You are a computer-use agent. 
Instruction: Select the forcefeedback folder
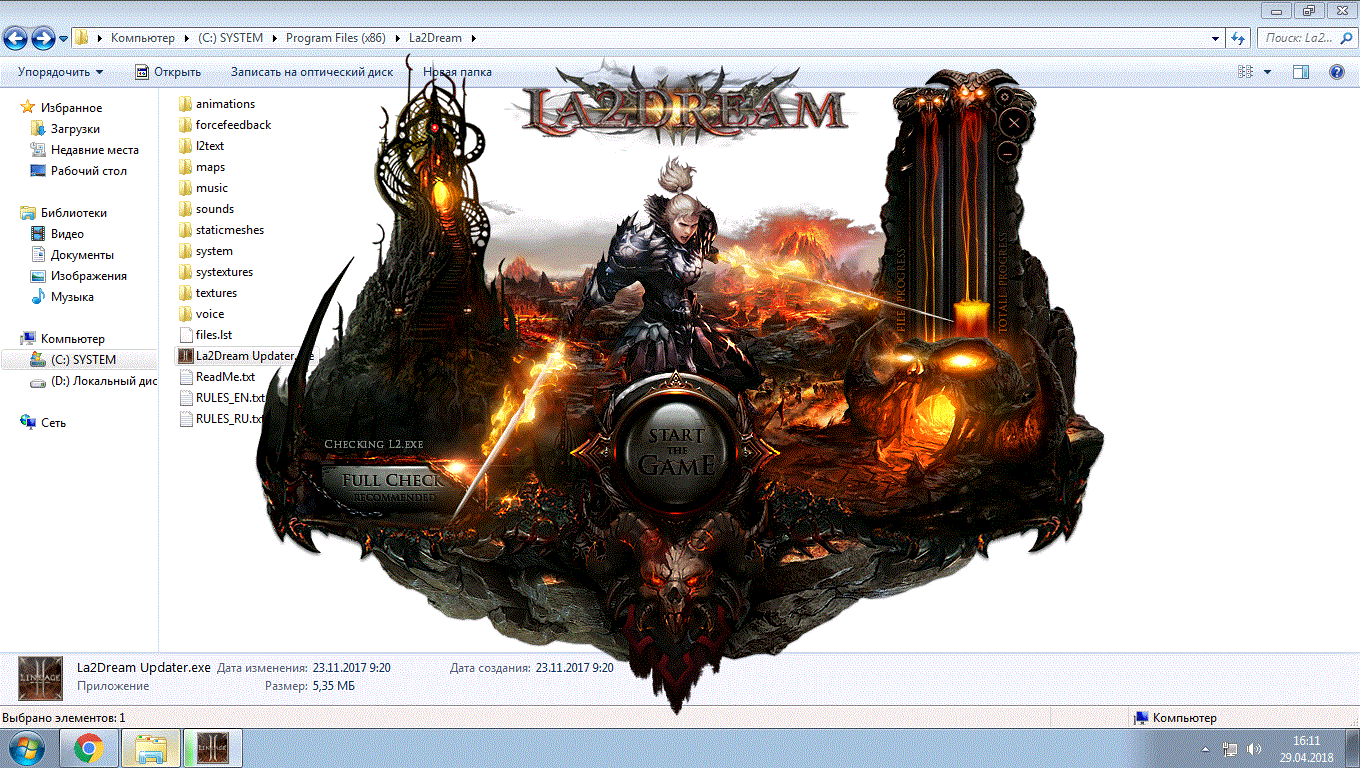click(x=225, y=125)
